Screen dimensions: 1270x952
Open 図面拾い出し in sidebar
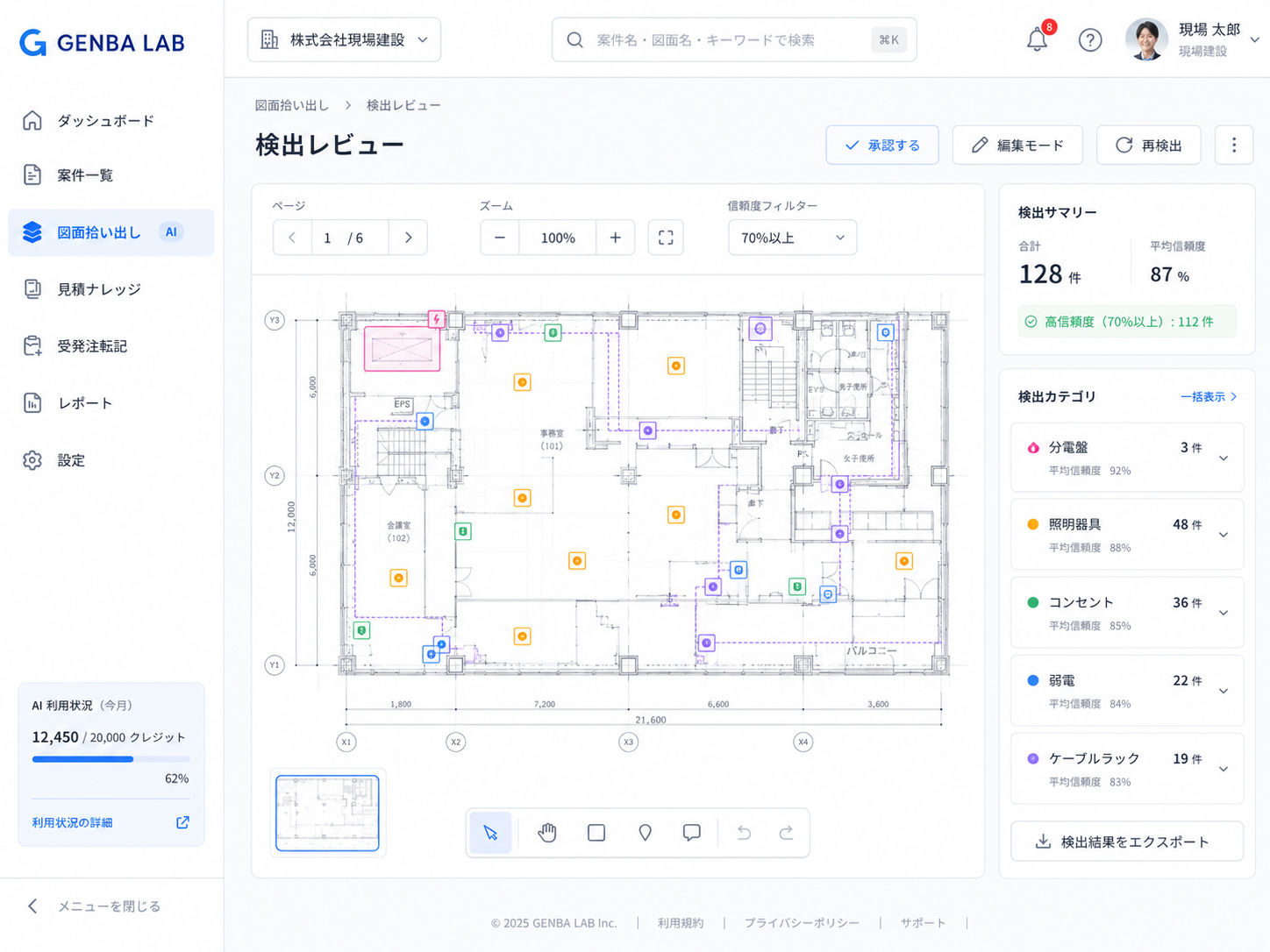[x=111, y=232]
